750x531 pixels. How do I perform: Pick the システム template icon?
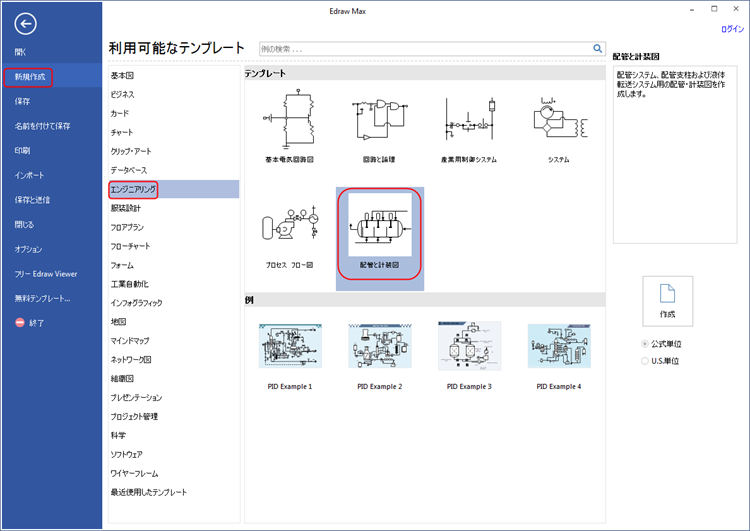pos(559,121)
